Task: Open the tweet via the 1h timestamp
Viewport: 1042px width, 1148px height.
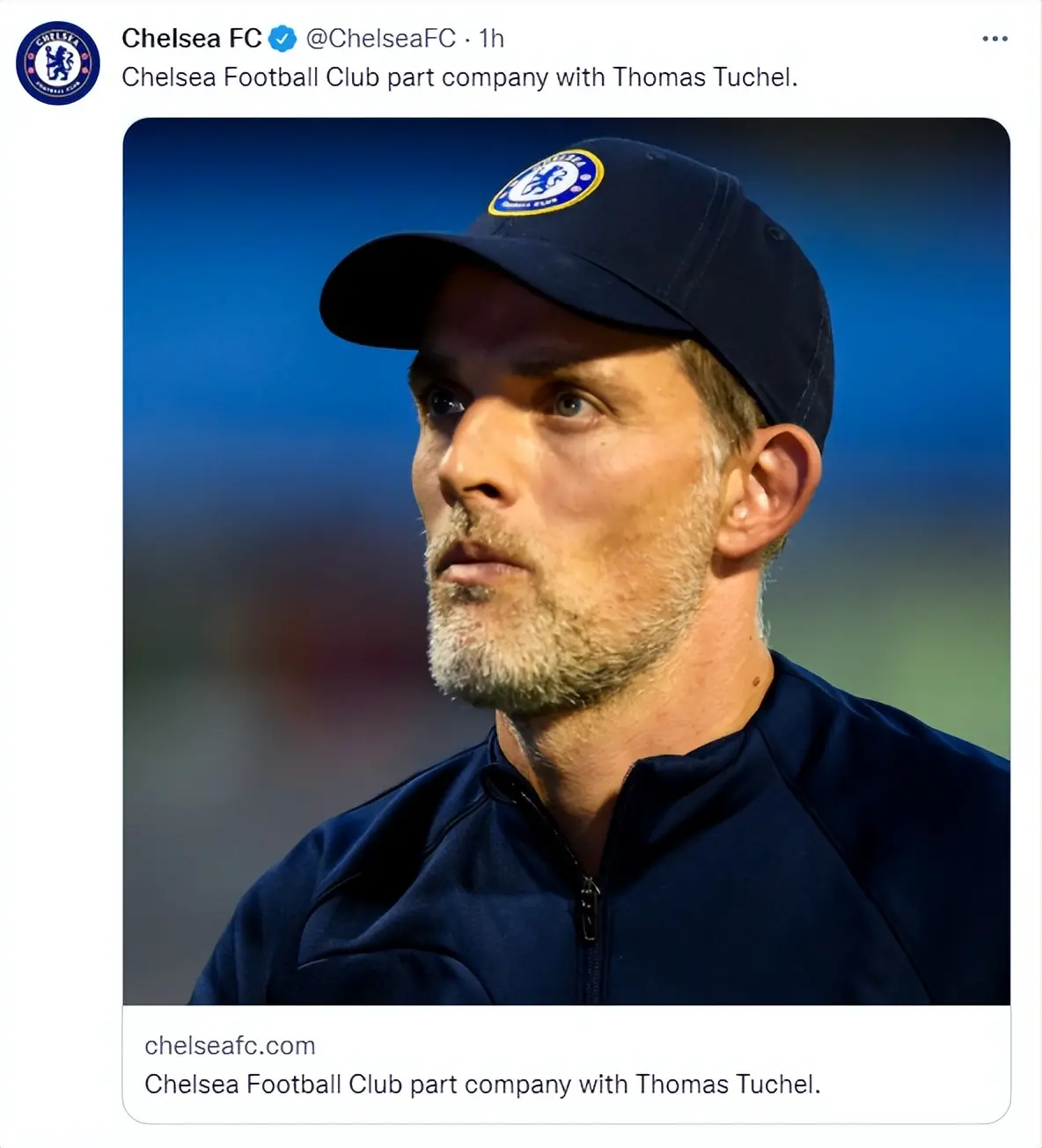Action: (x=492, y=39)
